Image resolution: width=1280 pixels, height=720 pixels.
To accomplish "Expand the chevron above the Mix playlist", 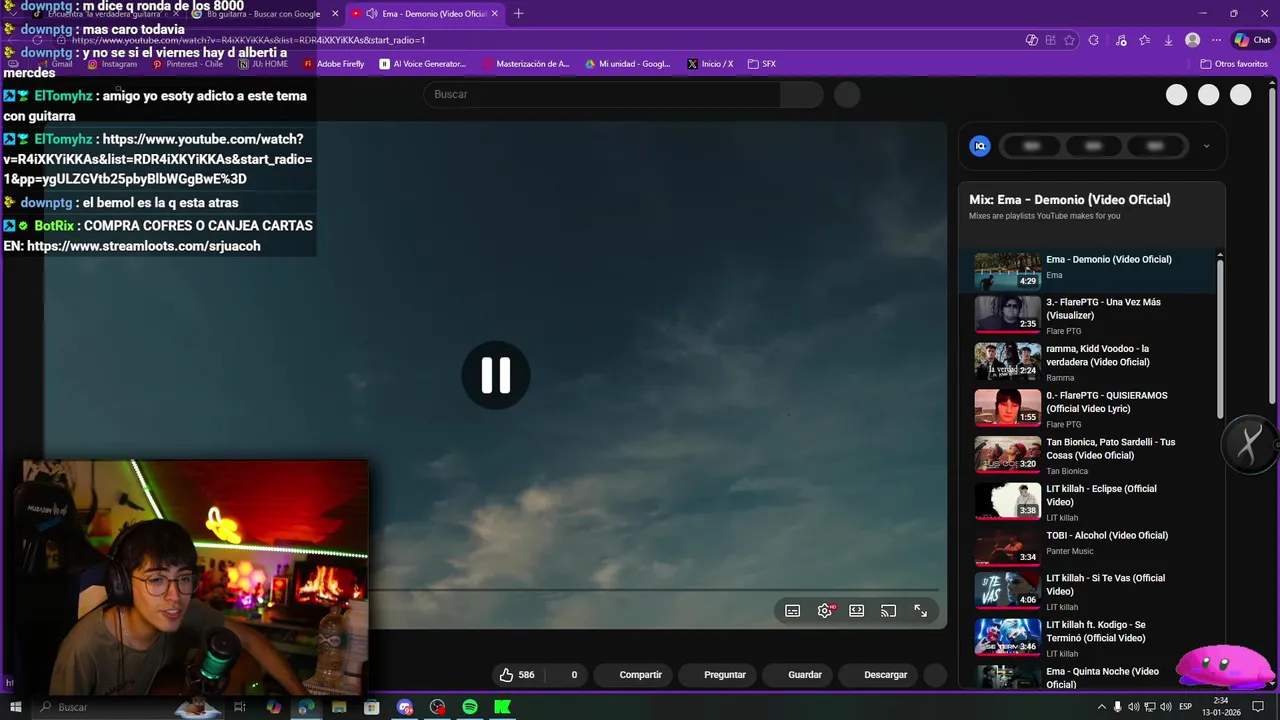I will (1206, 146).
